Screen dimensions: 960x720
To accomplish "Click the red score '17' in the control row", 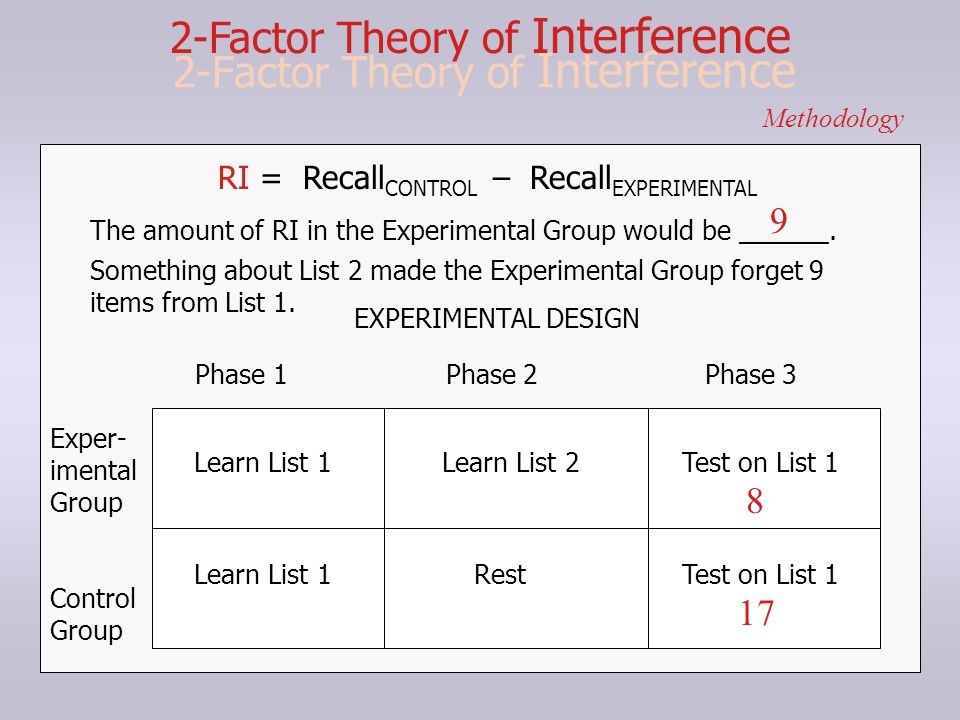I will coord(757,613).
